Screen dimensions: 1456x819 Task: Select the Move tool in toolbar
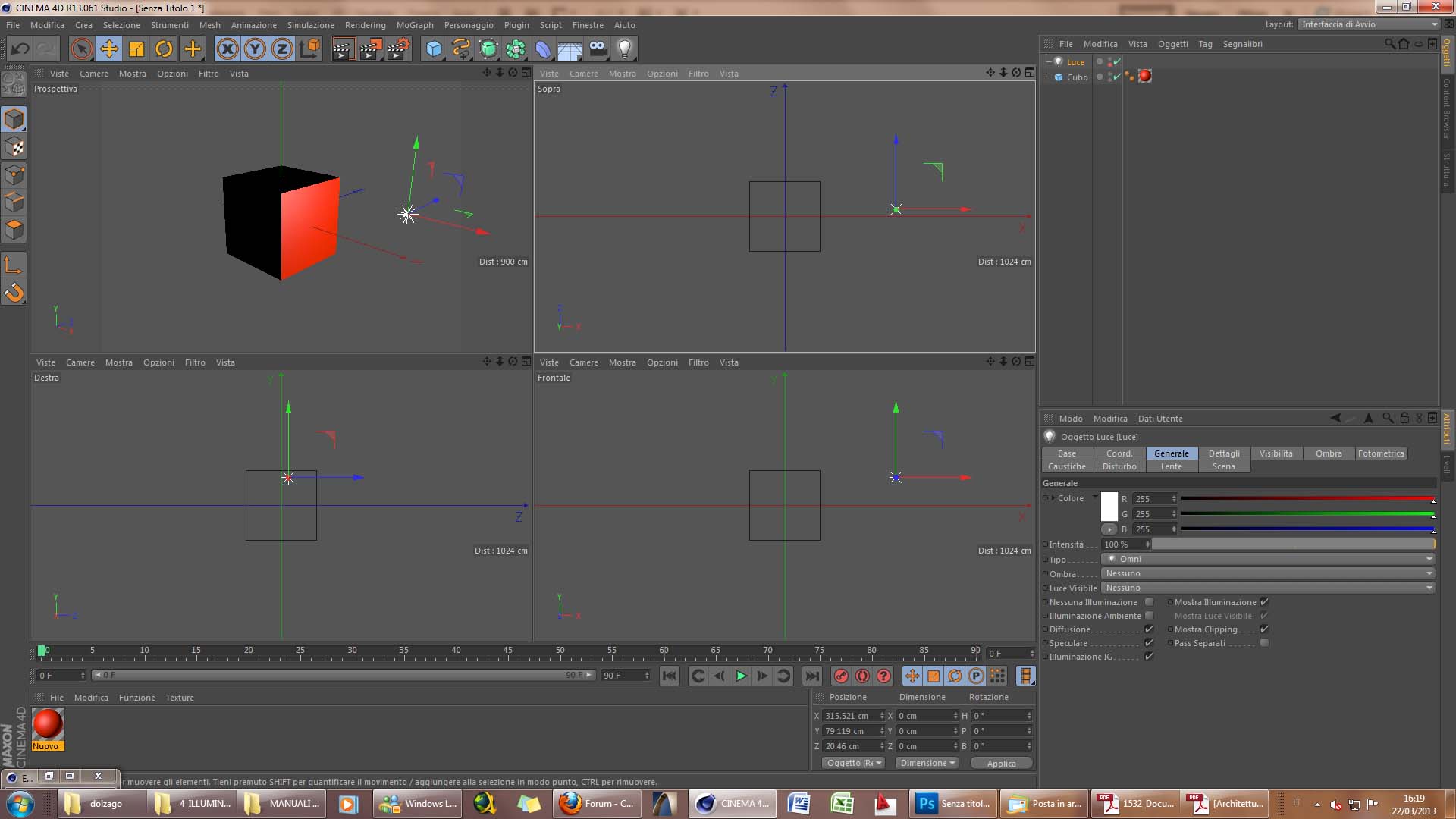click(x=109, y=49)
